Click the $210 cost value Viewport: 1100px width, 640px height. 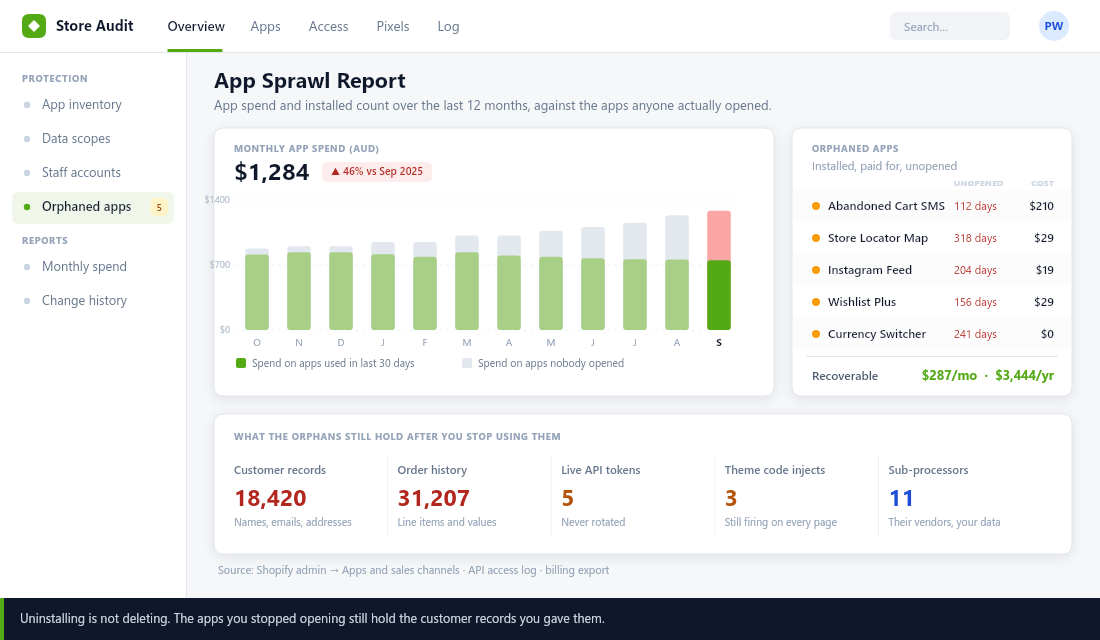(x=1041, y=206)
